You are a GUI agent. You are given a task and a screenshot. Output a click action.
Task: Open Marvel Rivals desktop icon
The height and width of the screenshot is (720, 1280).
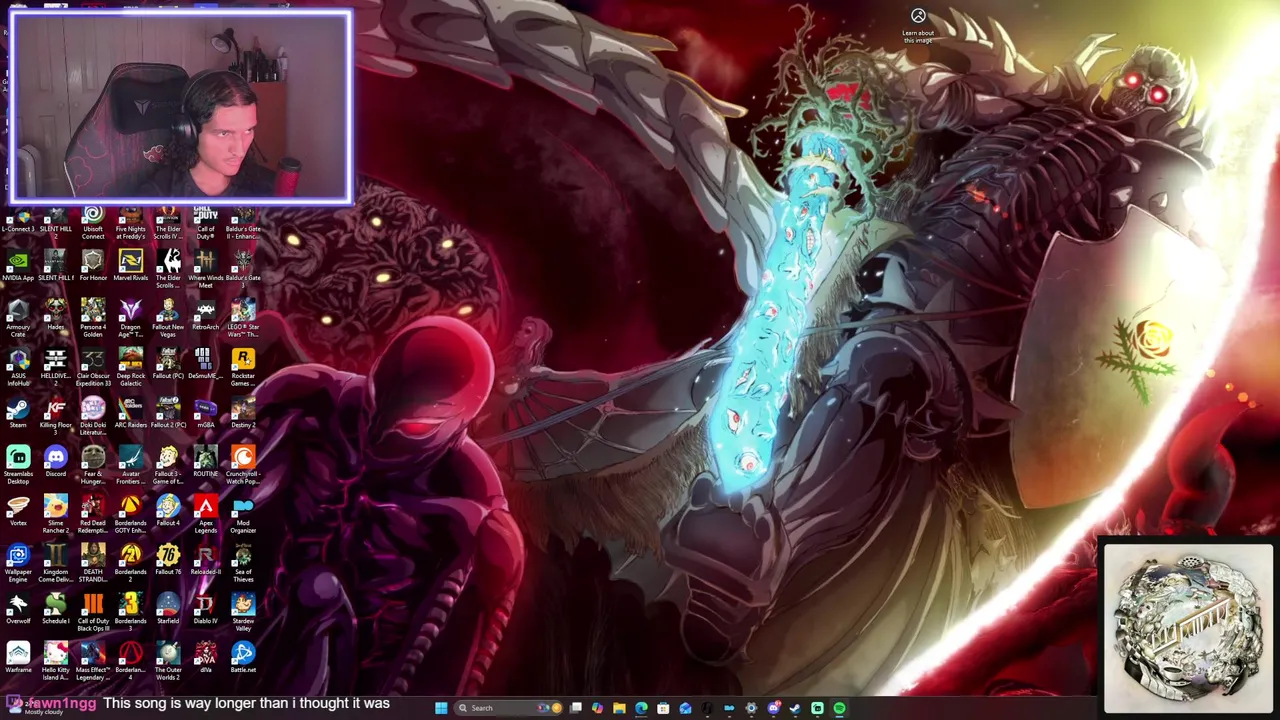[x=130, y=266]
